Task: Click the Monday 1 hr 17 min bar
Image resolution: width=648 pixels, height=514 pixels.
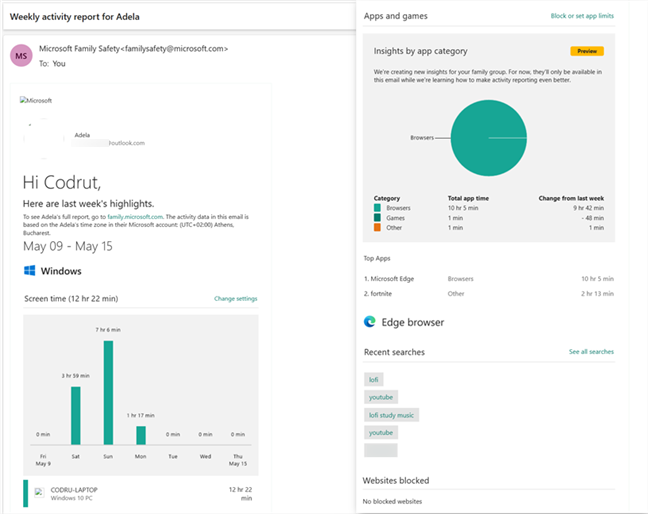Action: tap(141, 435)
